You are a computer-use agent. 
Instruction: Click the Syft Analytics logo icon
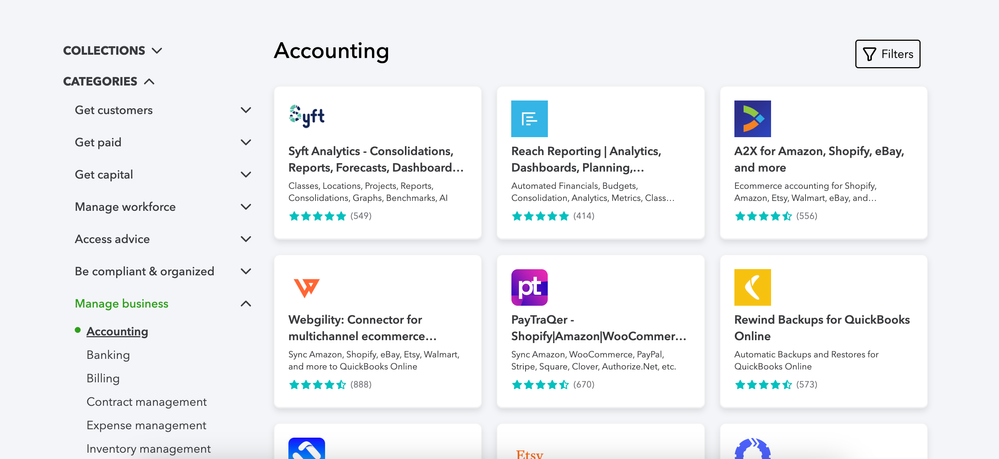tap(307, 116)
